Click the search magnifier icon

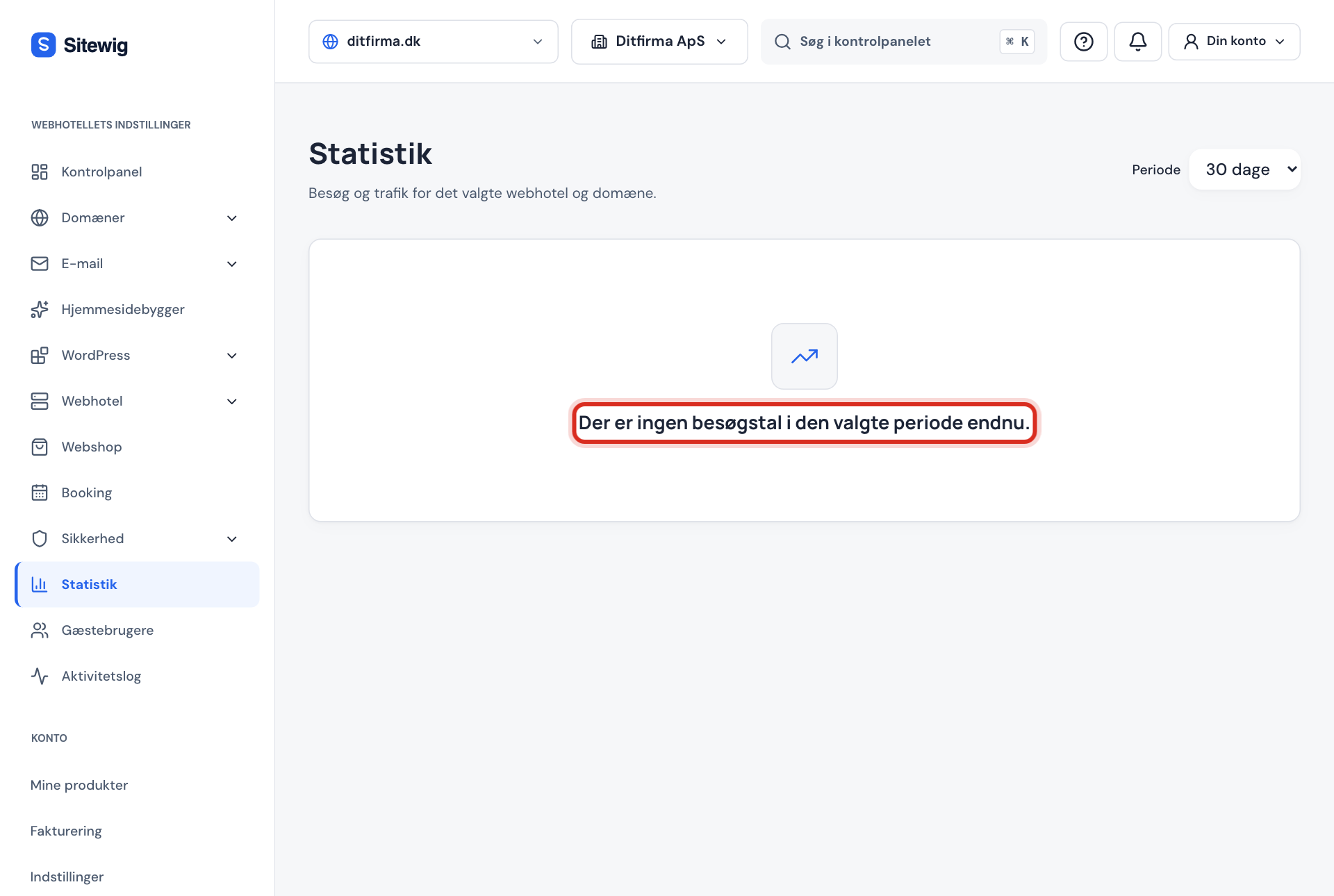(x=782, y=42)
